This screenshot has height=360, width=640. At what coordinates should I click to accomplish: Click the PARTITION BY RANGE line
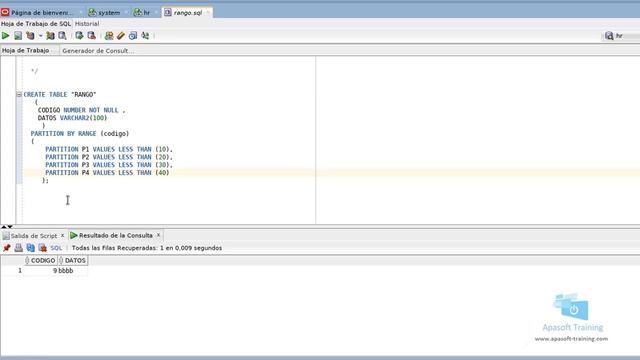pyautogui.click(x=80, y=133)
